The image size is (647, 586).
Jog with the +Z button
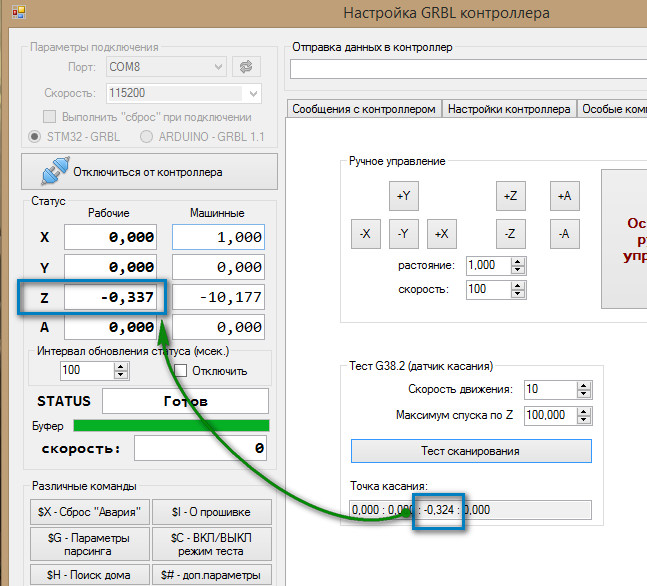[x=510, y=196]
